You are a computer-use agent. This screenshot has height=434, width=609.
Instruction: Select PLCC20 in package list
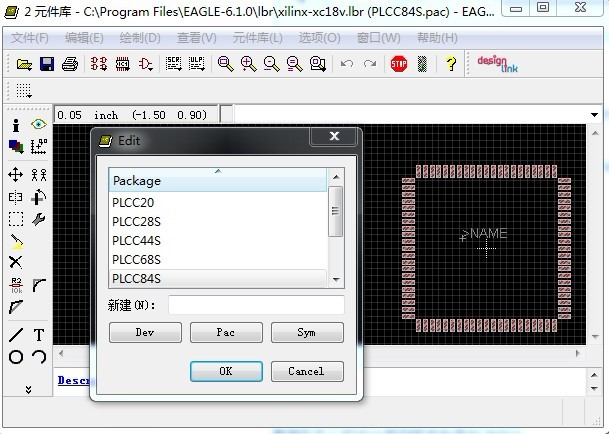point(218,202)
